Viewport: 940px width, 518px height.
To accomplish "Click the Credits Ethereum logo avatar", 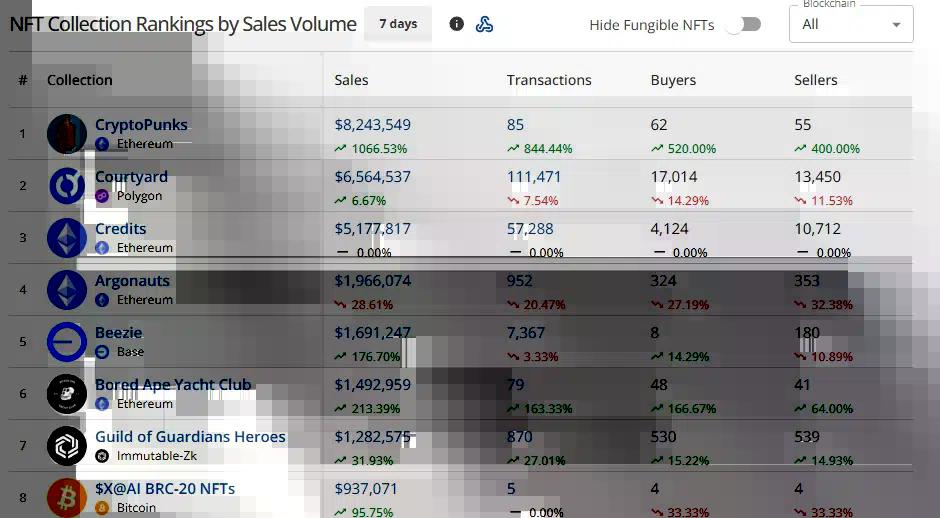I will coord(67,237).
